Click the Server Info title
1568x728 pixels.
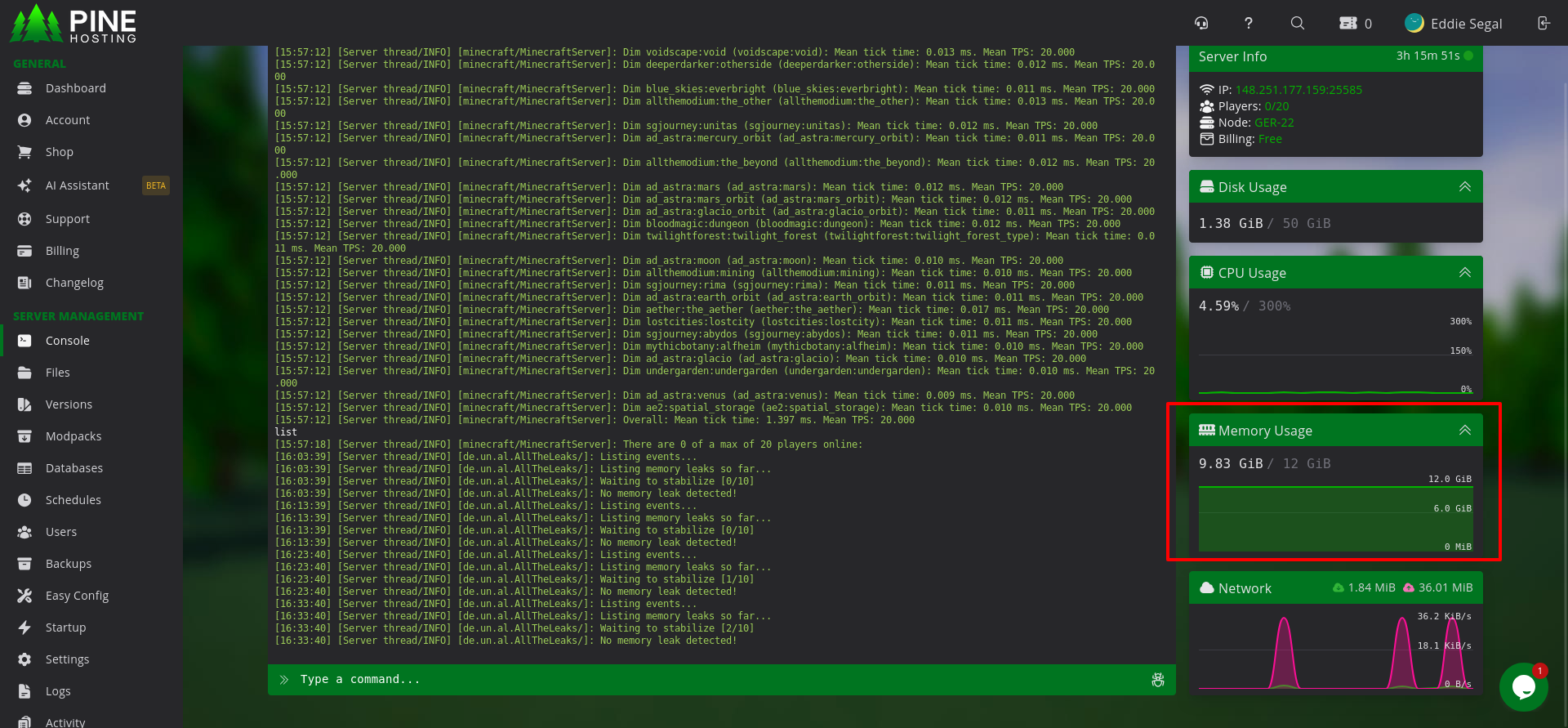(x=1232, y=56)
